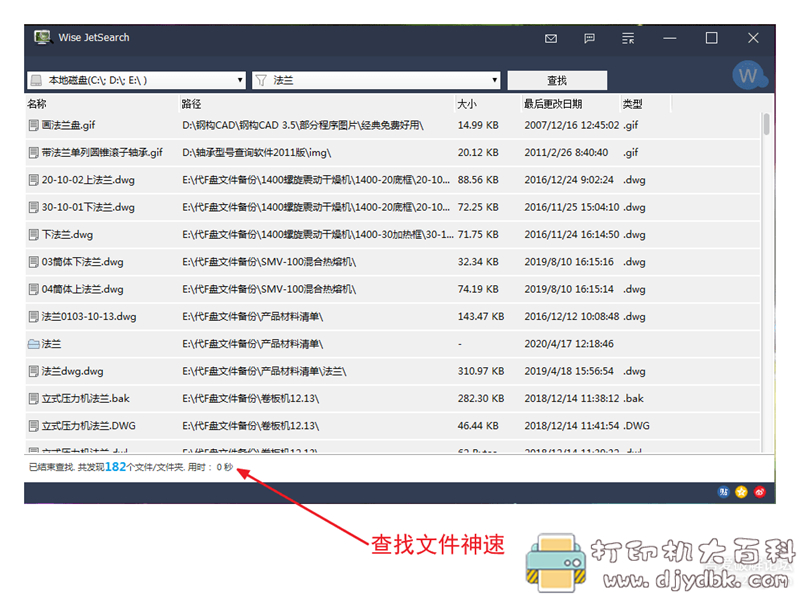
Task: Sort by the 路径 column header
Action: tap(191, 104)
